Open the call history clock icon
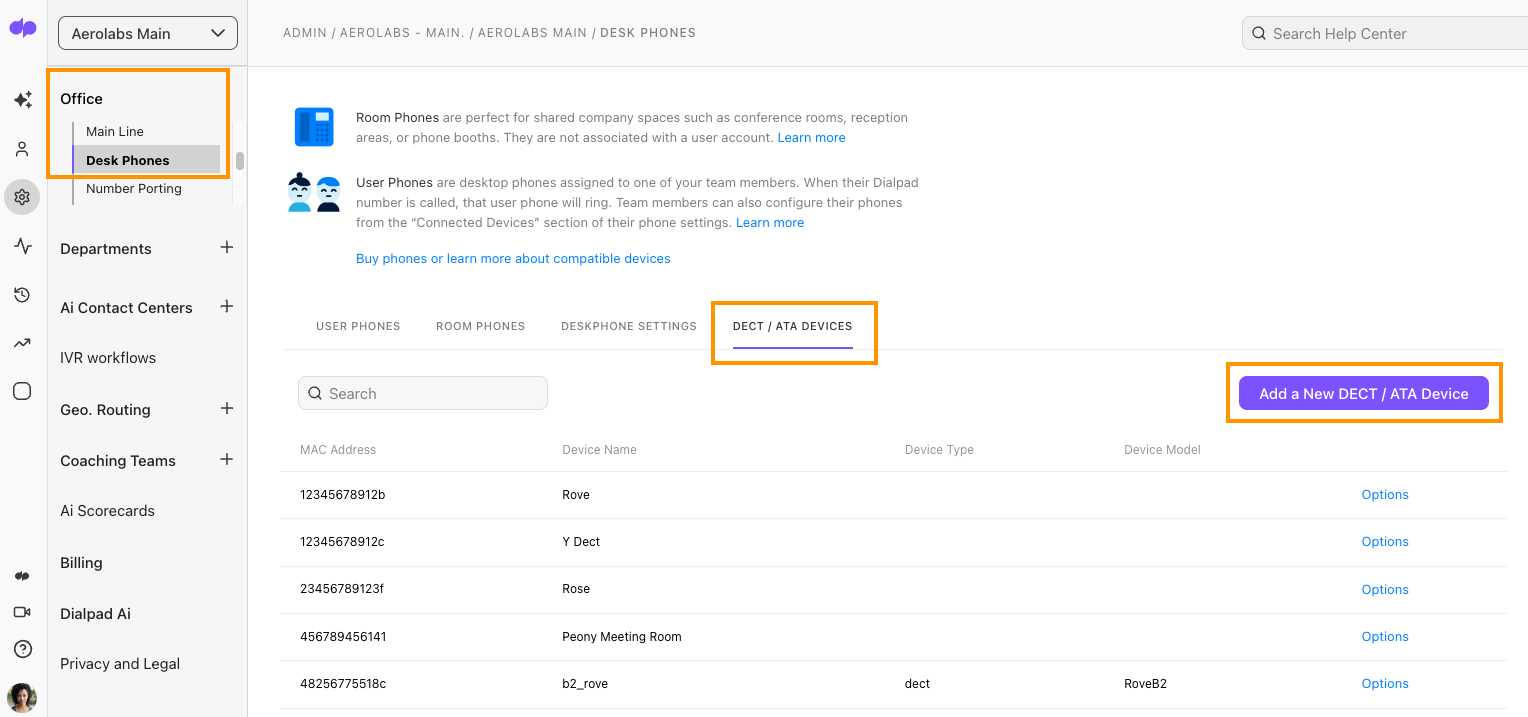 (x=22, y=295)
